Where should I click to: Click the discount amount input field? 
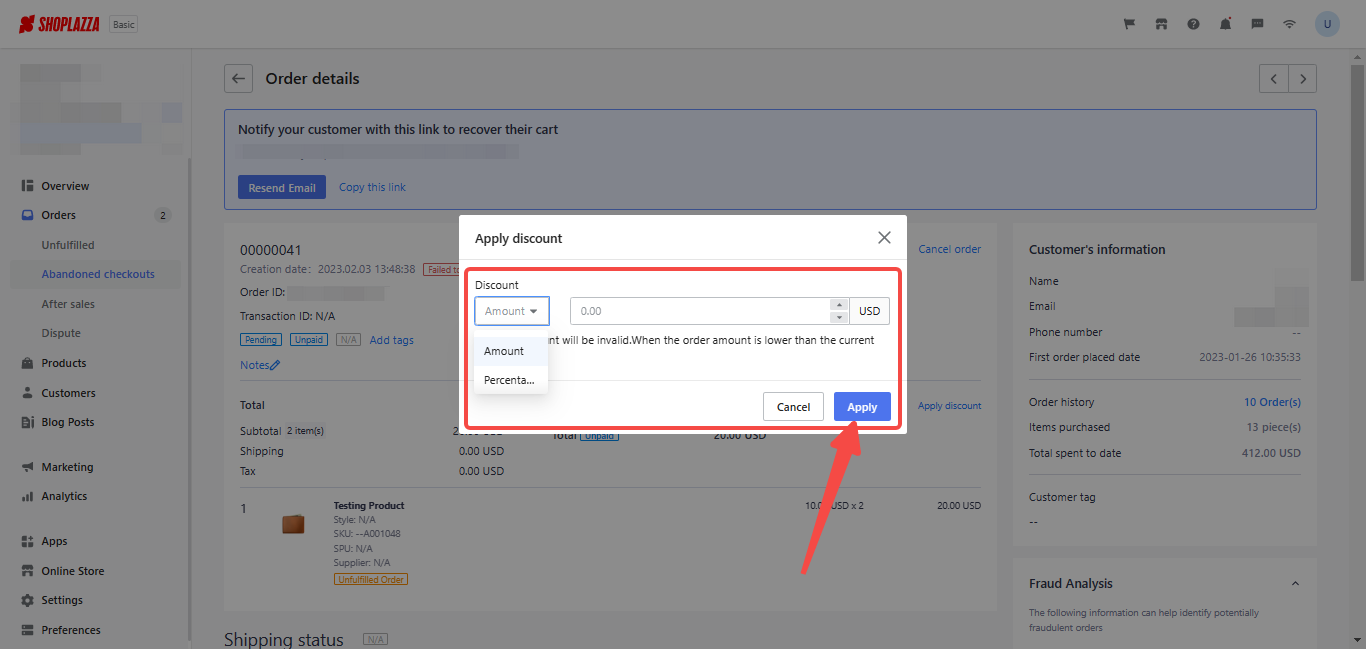pos(700,311)
